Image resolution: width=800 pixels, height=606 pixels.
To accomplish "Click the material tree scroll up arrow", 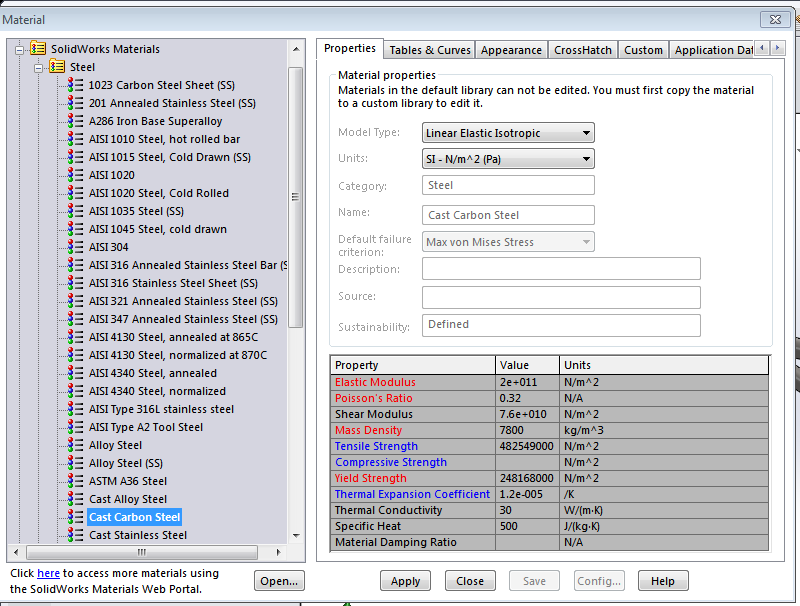I will 296,49.
